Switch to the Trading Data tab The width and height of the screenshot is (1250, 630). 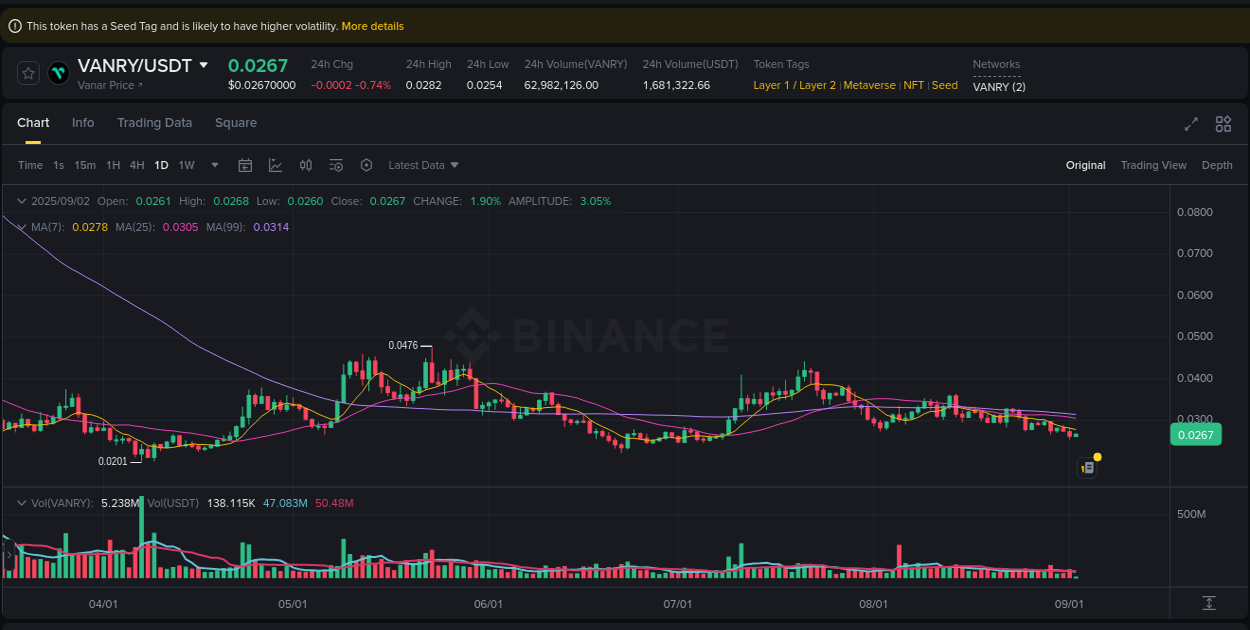click(x=155, y=122)
